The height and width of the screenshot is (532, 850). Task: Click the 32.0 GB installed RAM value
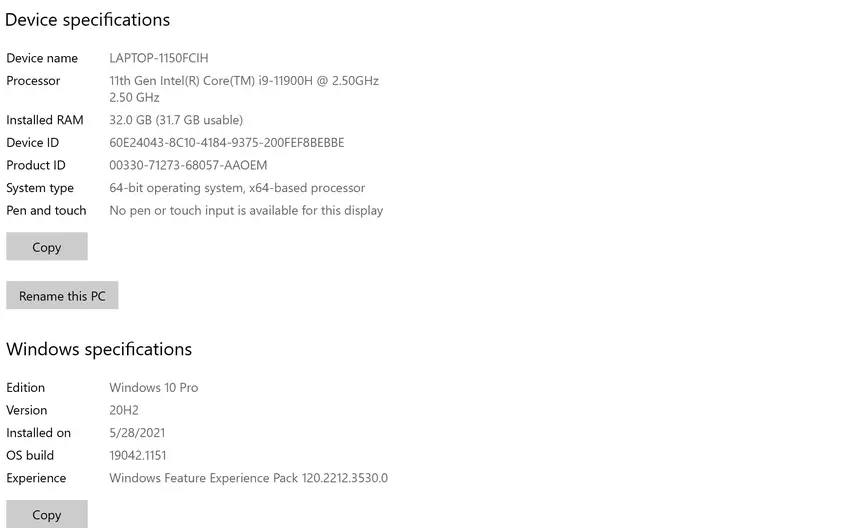pyautogui.click(x=176, y=120)
